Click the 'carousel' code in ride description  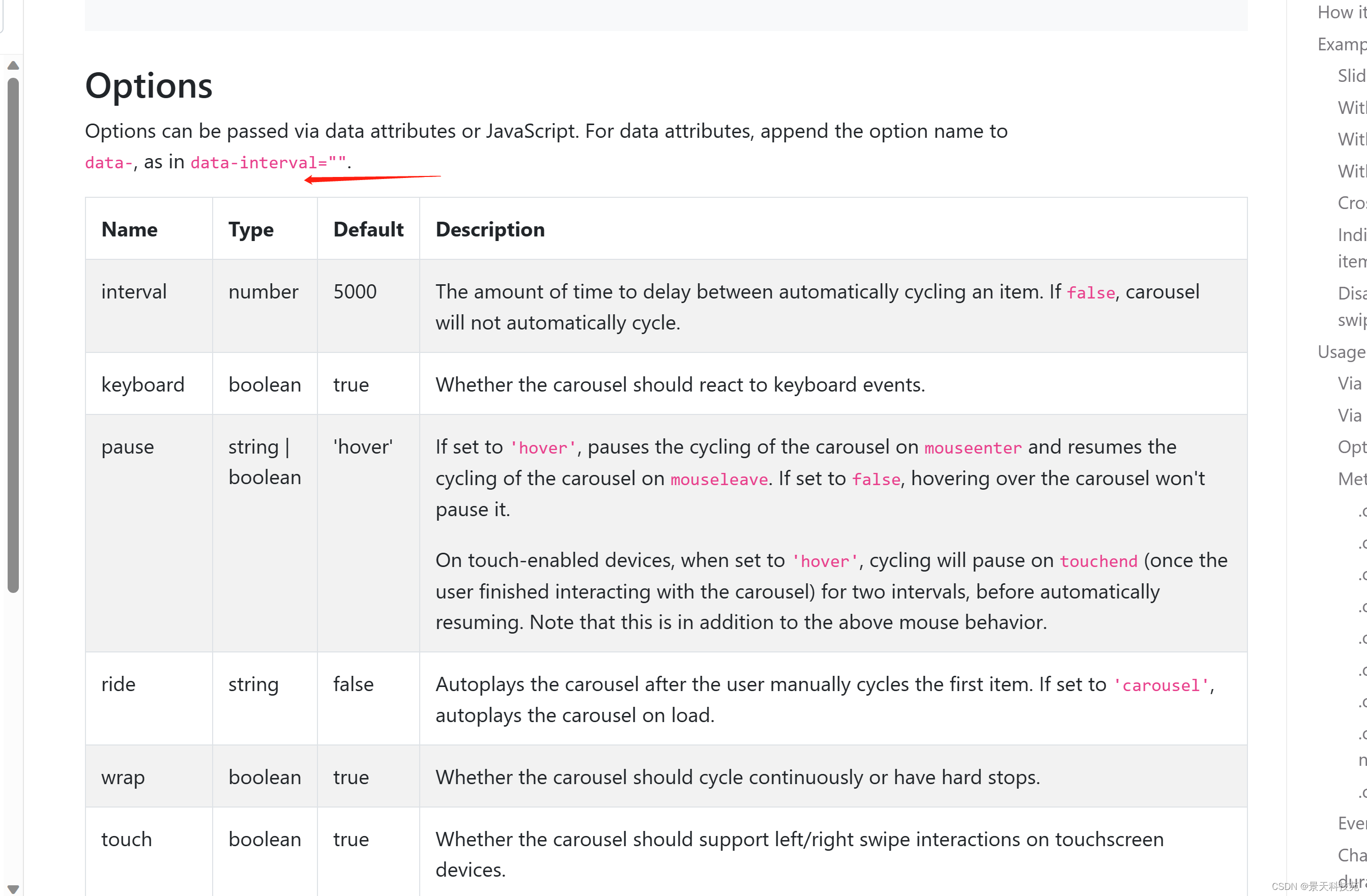pos(1161,685)
